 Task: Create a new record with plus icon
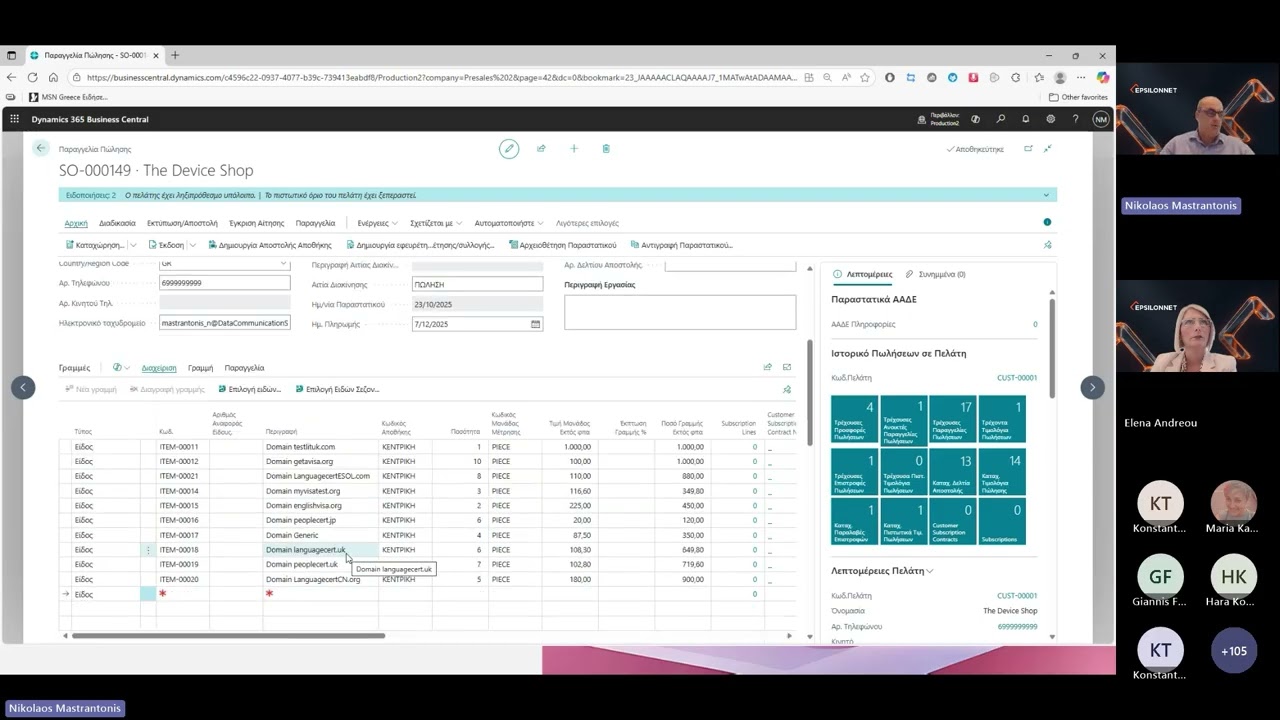(573, 149)
